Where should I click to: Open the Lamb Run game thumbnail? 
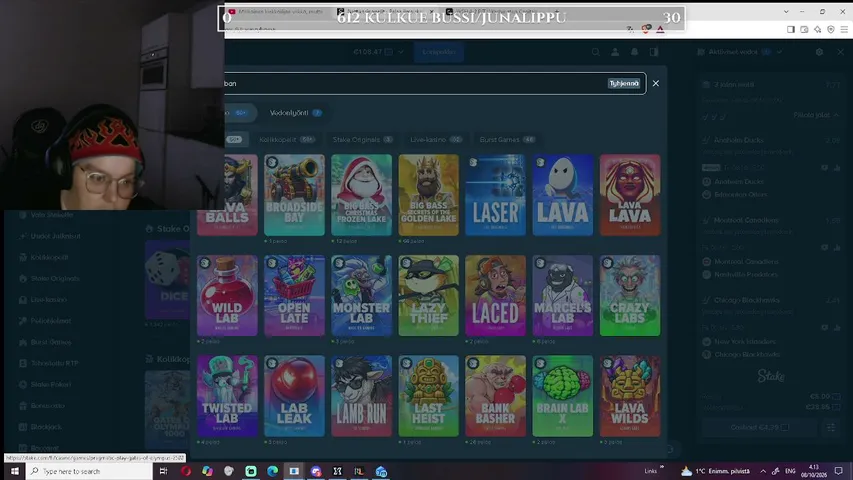[x=361, y=396]
